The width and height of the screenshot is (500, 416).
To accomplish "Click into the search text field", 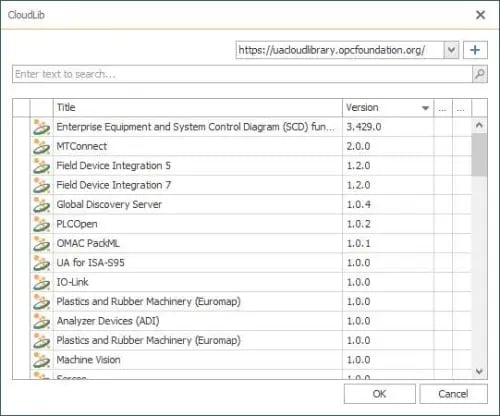I will click(x=242, y=74).
